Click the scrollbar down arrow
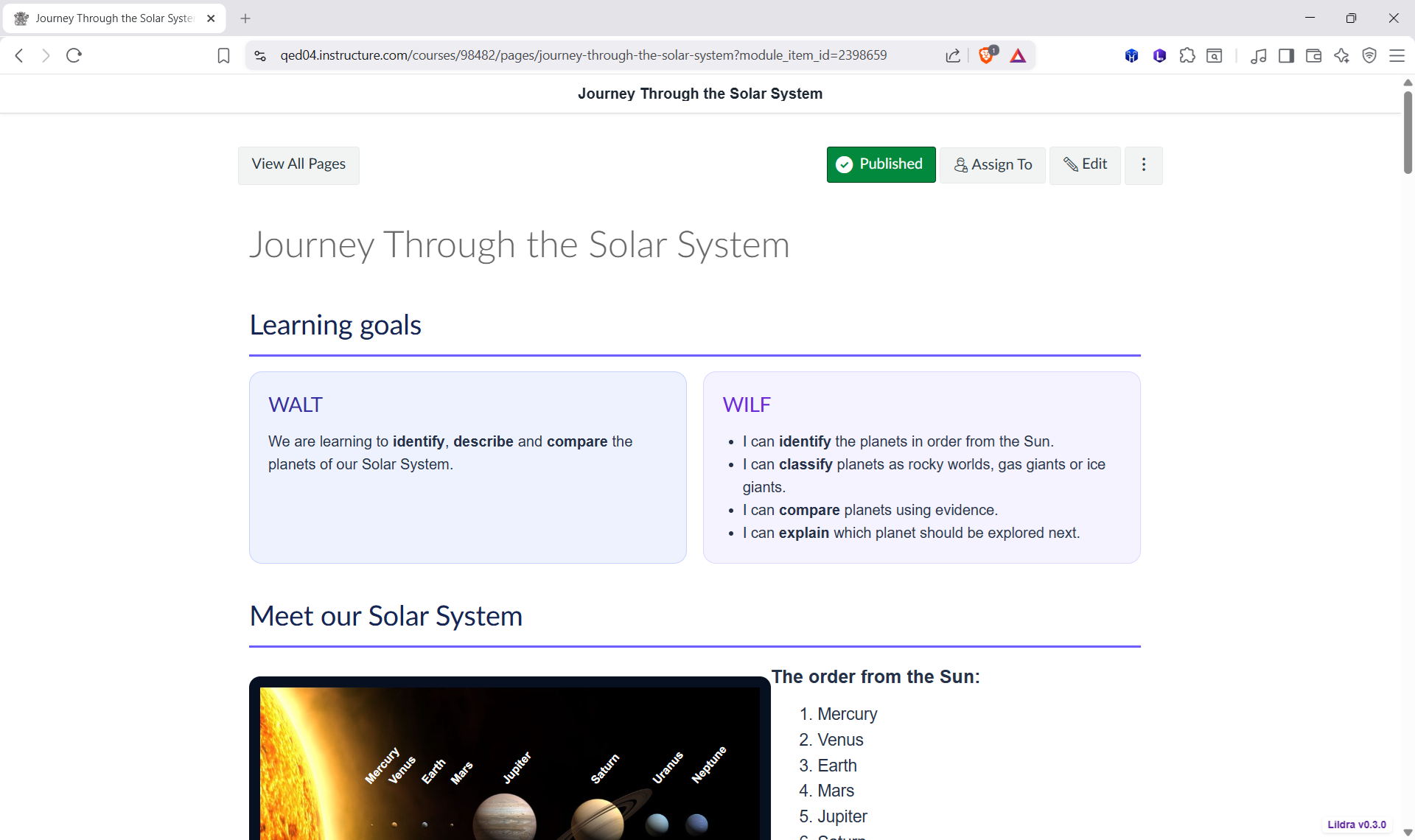1415x840 pixels. pos(1408,833)
